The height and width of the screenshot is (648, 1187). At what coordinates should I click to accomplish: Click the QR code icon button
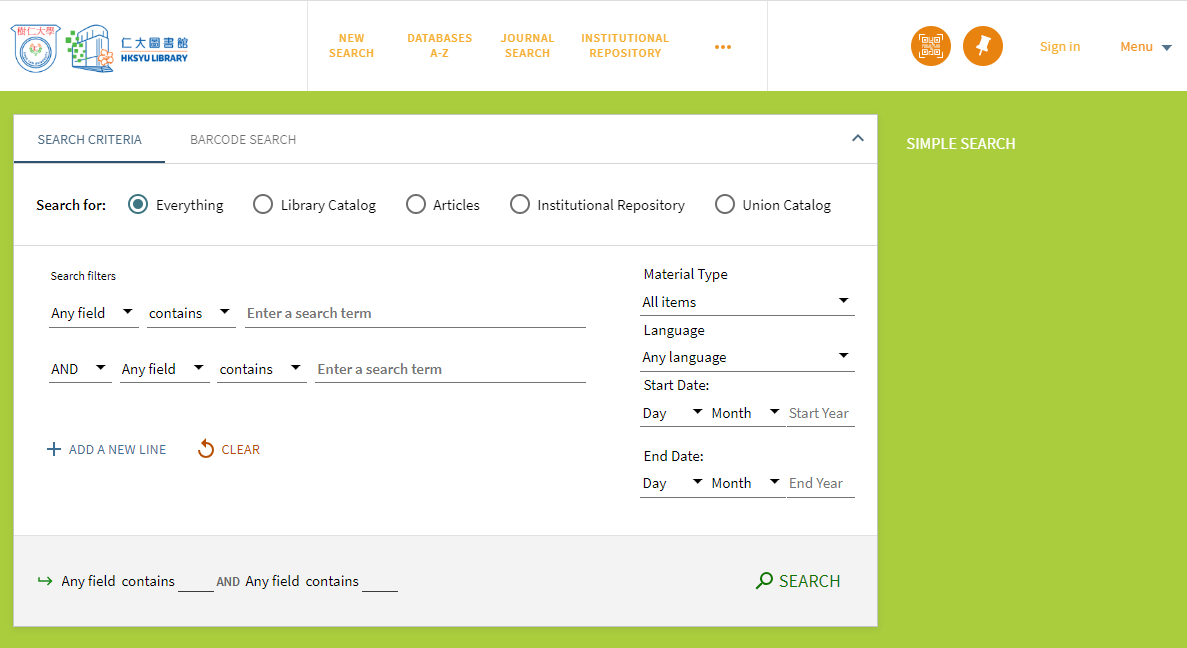(931, 46)
